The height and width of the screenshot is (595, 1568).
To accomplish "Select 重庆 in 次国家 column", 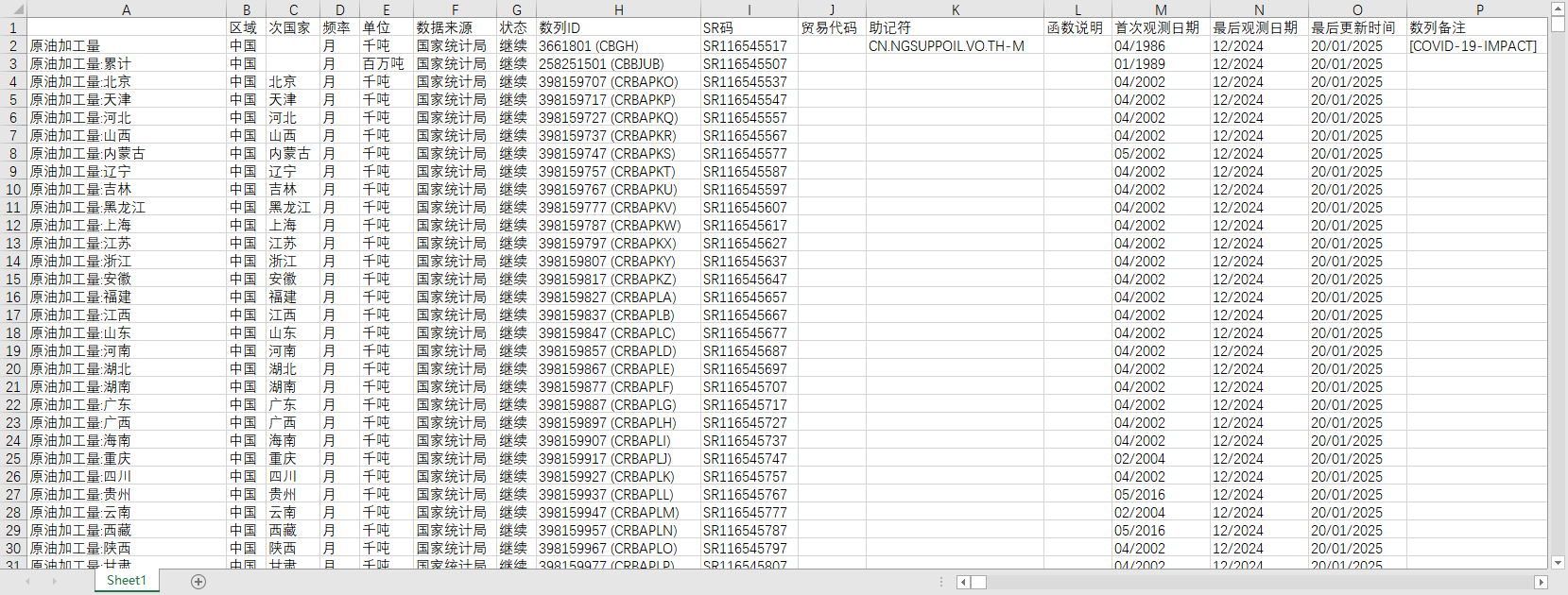I will [293, 458].
